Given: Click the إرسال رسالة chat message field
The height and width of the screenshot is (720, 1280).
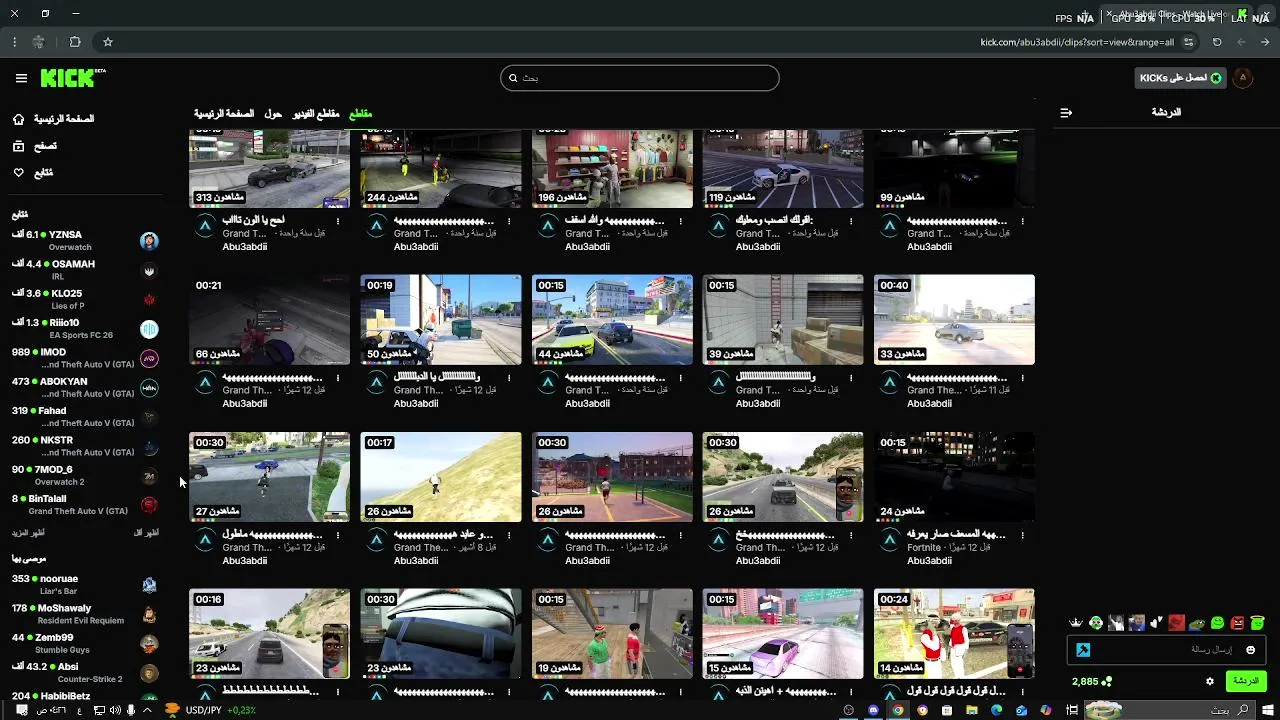Looking at the screenshot, I should (x=1167, y=650).
